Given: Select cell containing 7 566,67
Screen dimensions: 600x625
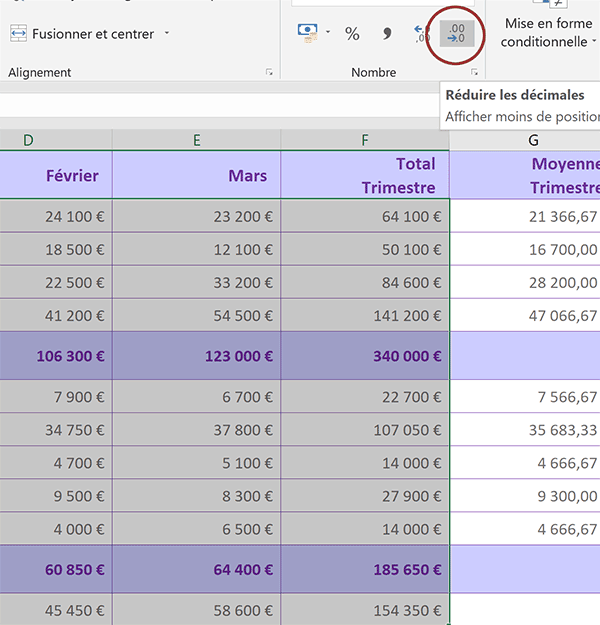Looking at the screenshot, I should [525, 397].
